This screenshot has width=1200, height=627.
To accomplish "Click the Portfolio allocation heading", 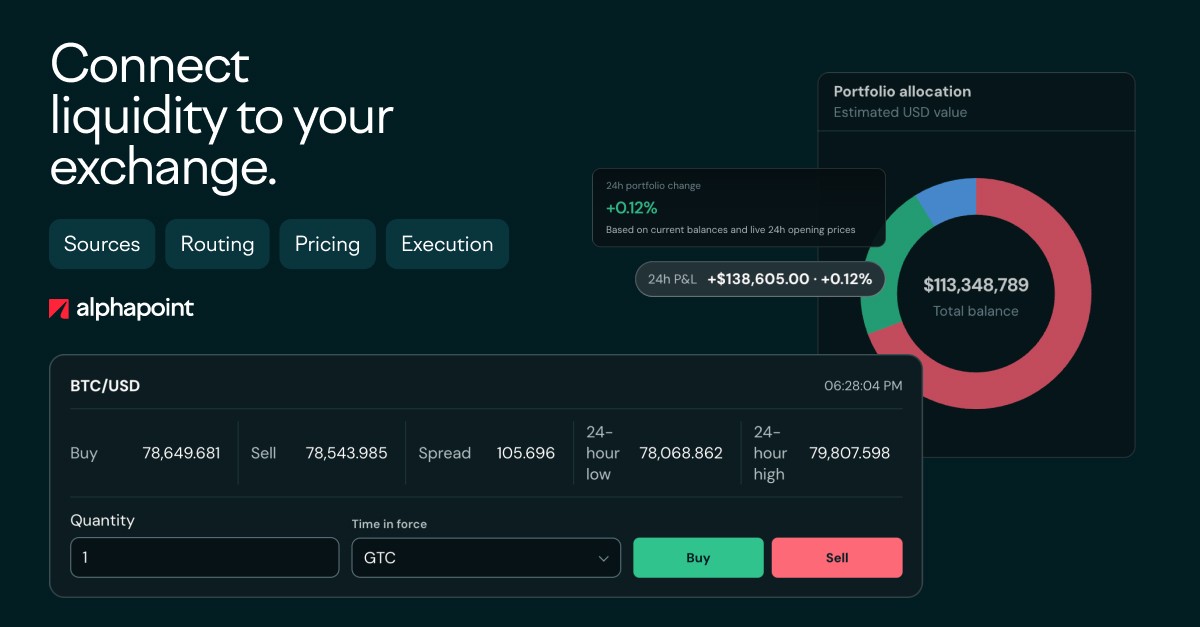I will pyautogui.click(x=902, y=91).
